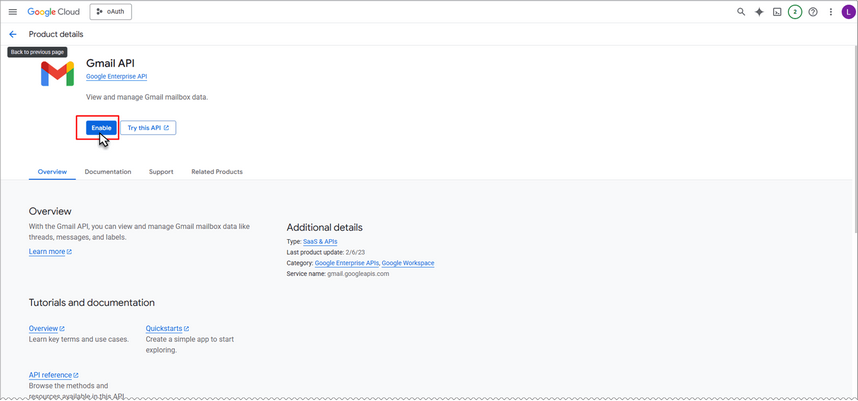858x401 pixels.
Task: Enable the Gmail API
Action: (101, 127)
